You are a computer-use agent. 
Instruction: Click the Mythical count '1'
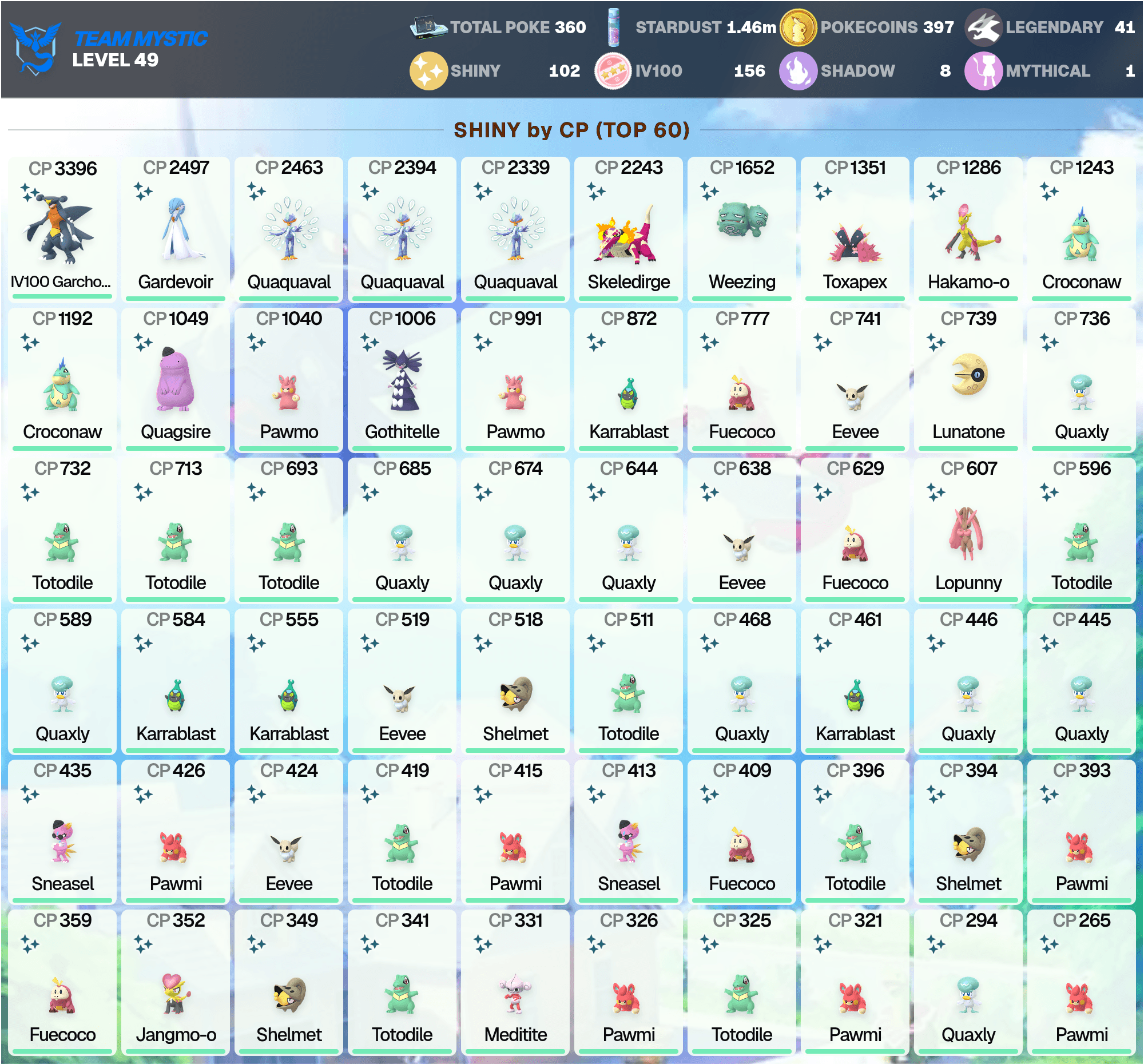tap(1130, 71)
